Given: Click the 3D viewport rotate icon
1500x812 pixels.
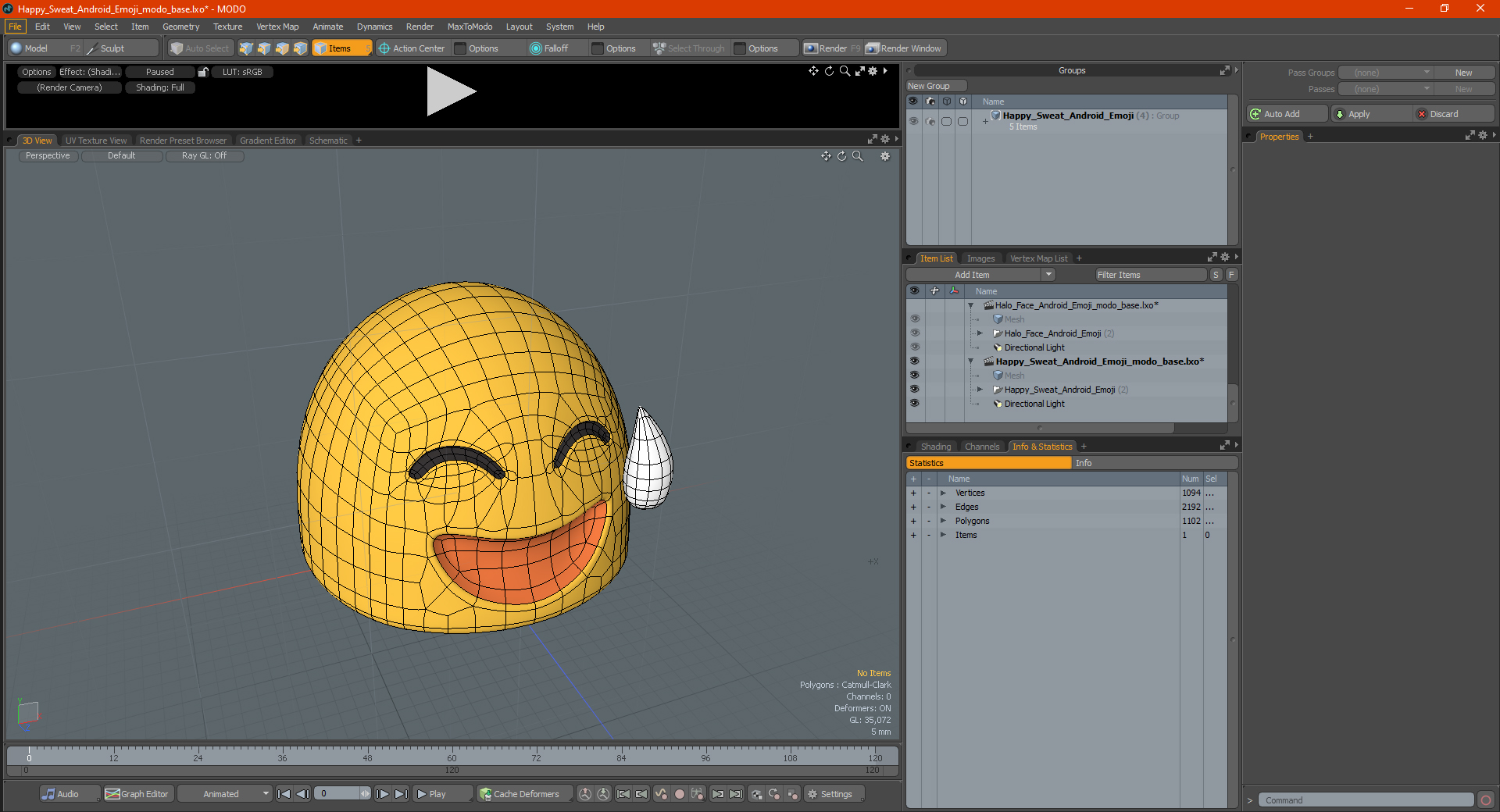Looking at the screenshot, I should [x=841, y=156].
